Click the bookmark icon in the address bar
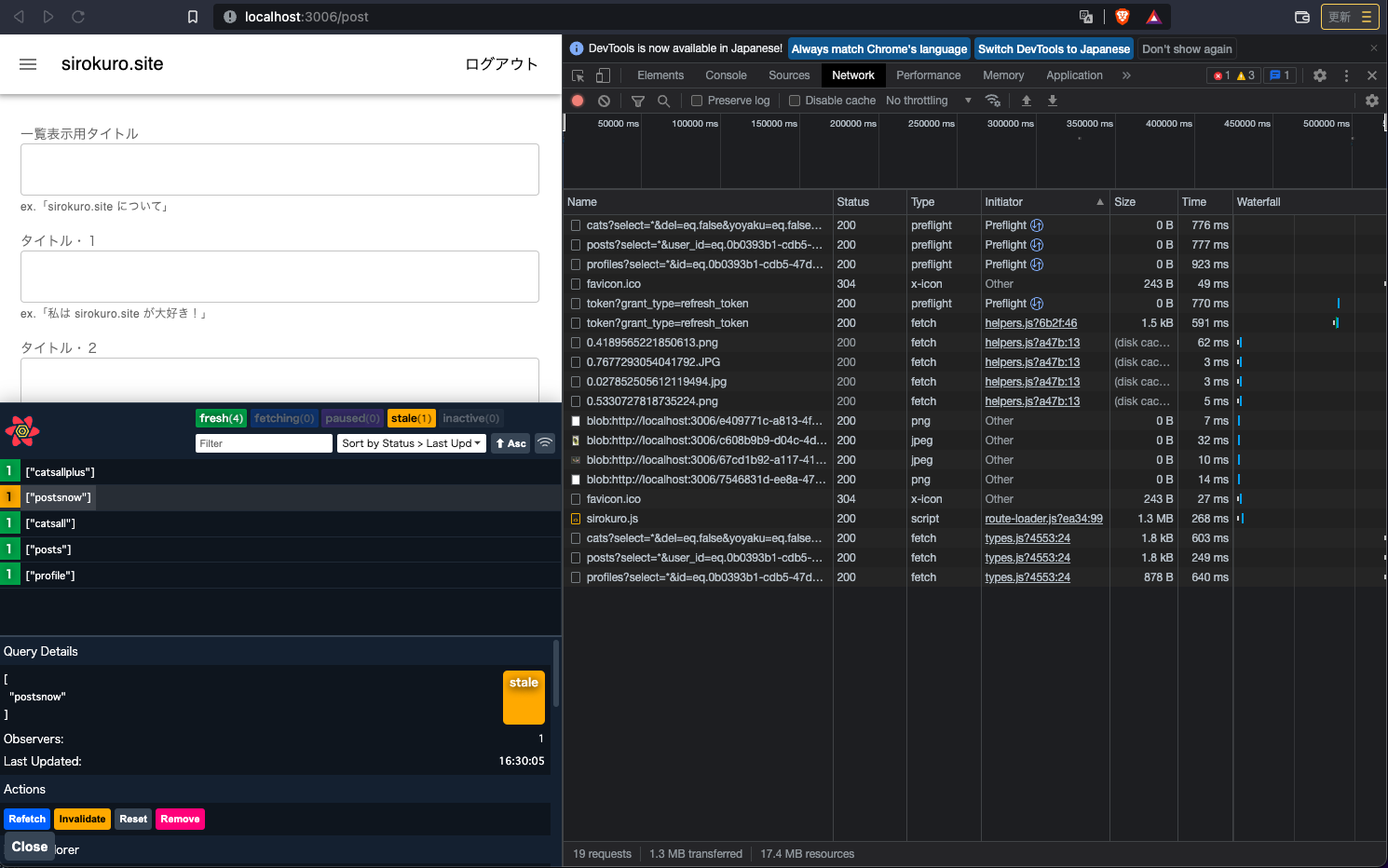This screenshot has width=1388, height=868. click(x=193, y=17)
